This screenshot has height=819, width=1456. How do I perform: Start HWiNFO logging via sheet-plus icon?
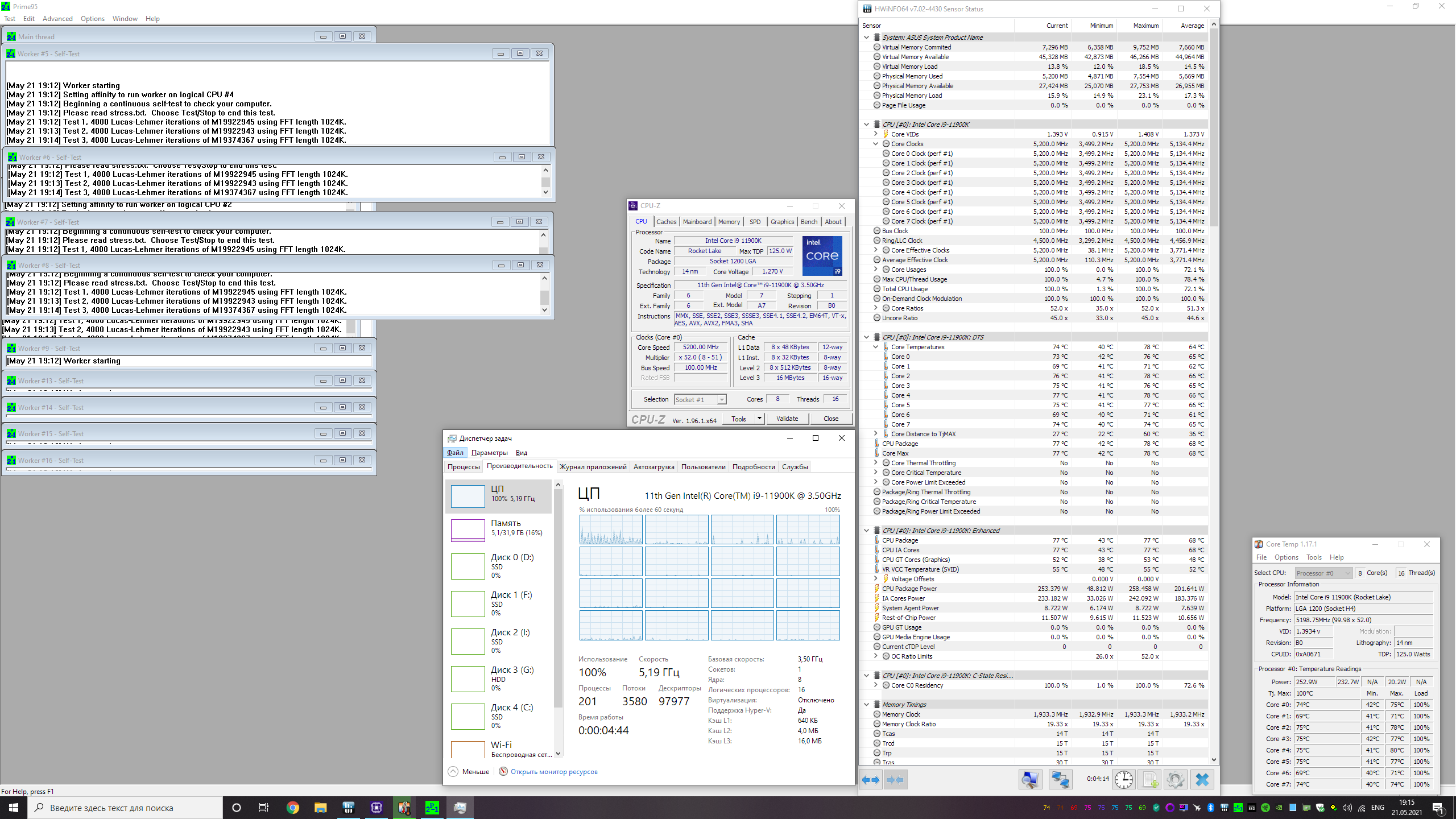(x=1149, y=780)
